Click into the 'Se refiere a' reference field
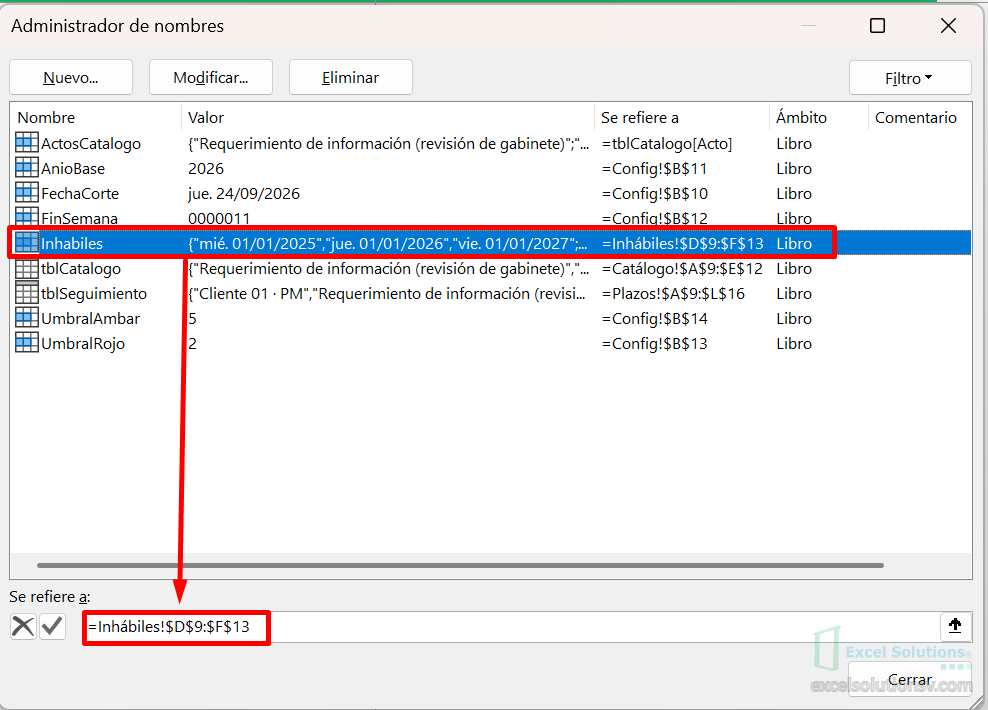Image resolution: width=988 pixels, height=710 pixels. tap(510, 626)
